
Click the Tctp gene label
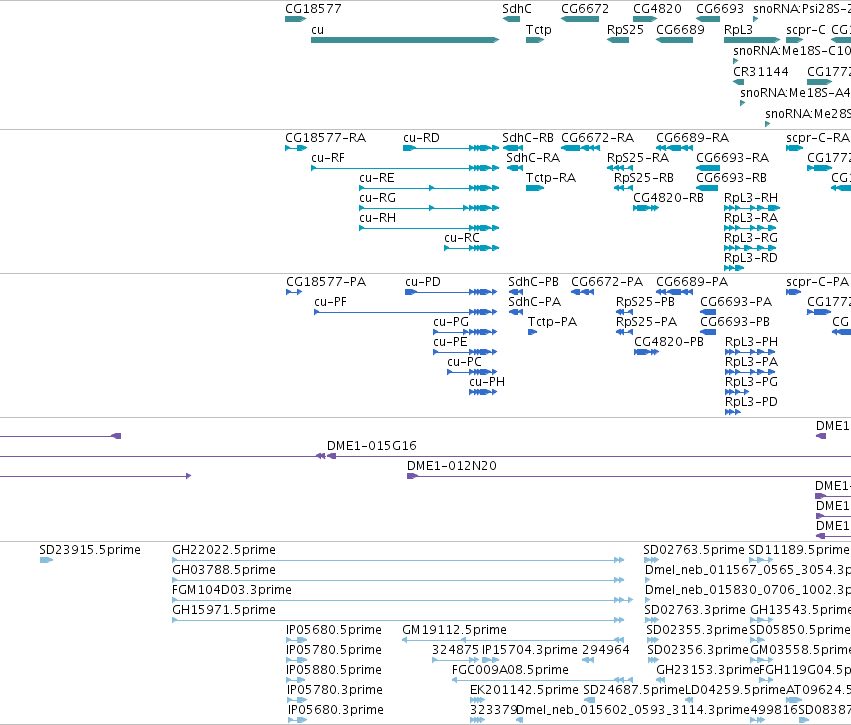(538, 30)
